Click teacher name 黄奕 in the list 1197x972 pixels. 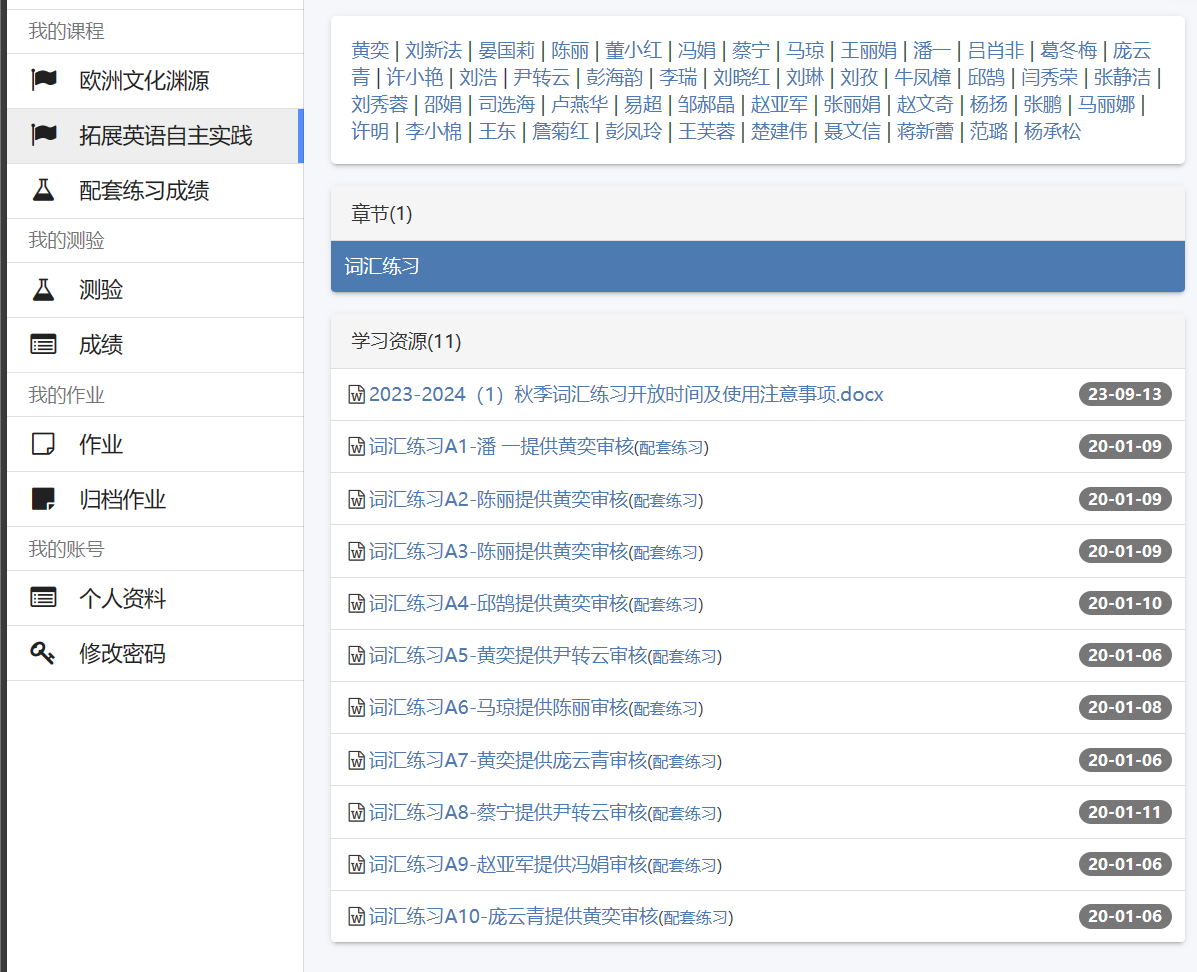[x=370, y=50]
